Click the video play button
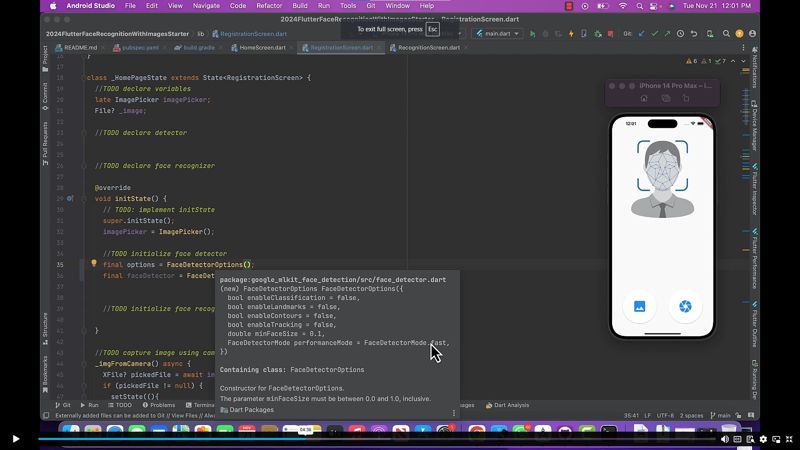The width and height of the screenshot is (800, 450). click(x=15, y=439)
